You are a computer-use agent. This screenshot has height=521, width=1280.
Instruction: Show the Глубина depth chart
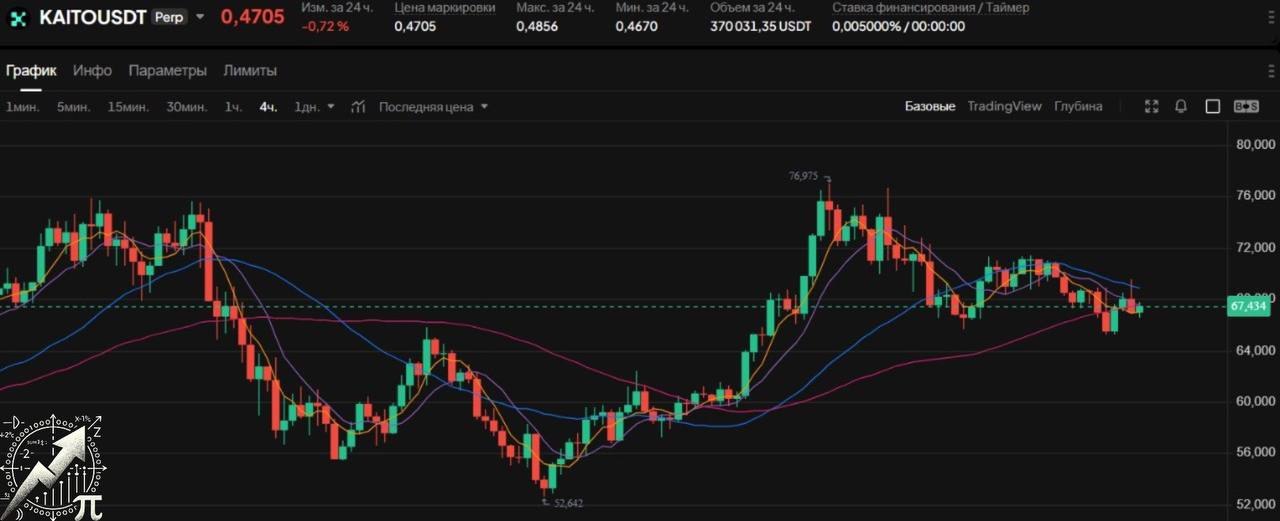pos(1078,106)
